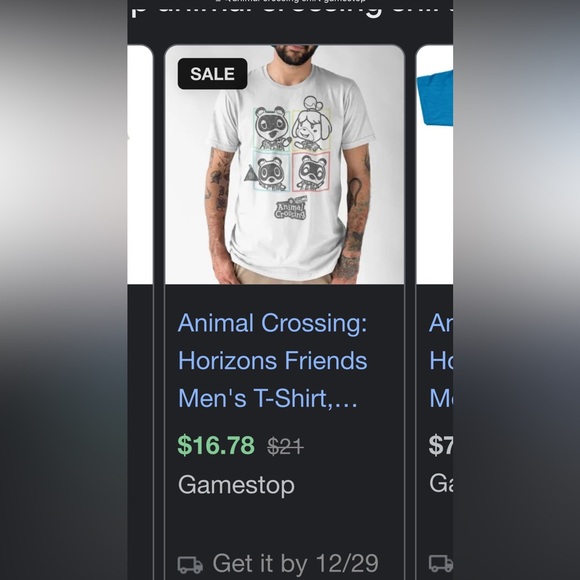
Task: Click the Animal Crossing logo printed on the shirt
Action: click(x=291, y=209)
